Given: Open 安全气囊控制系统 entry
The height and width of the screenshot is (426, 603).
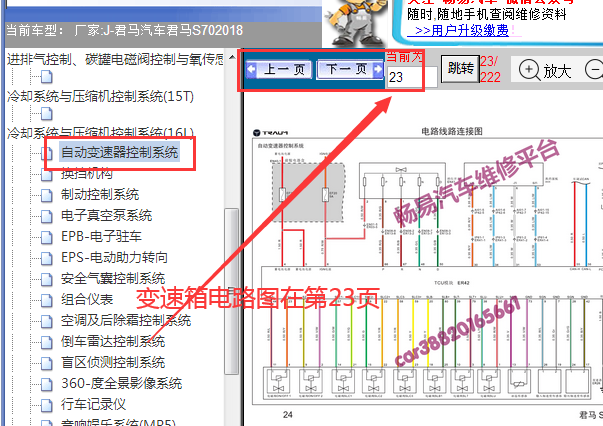Looking at the screenshot, I should (x=113, y=278).
